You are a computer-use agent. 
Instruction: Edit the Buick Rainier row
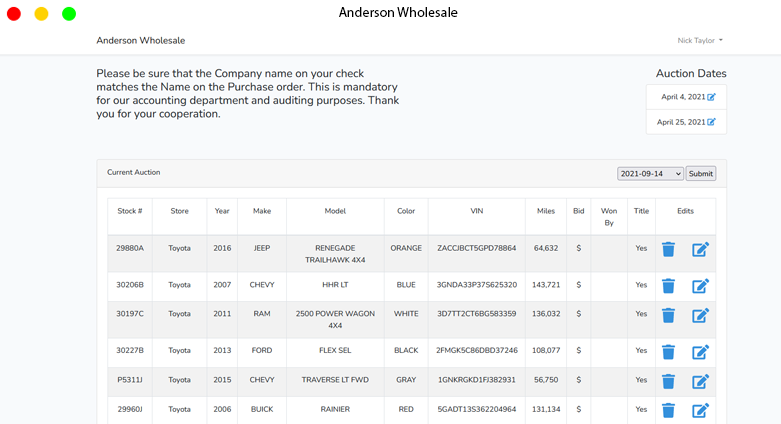tap(700, 411)
